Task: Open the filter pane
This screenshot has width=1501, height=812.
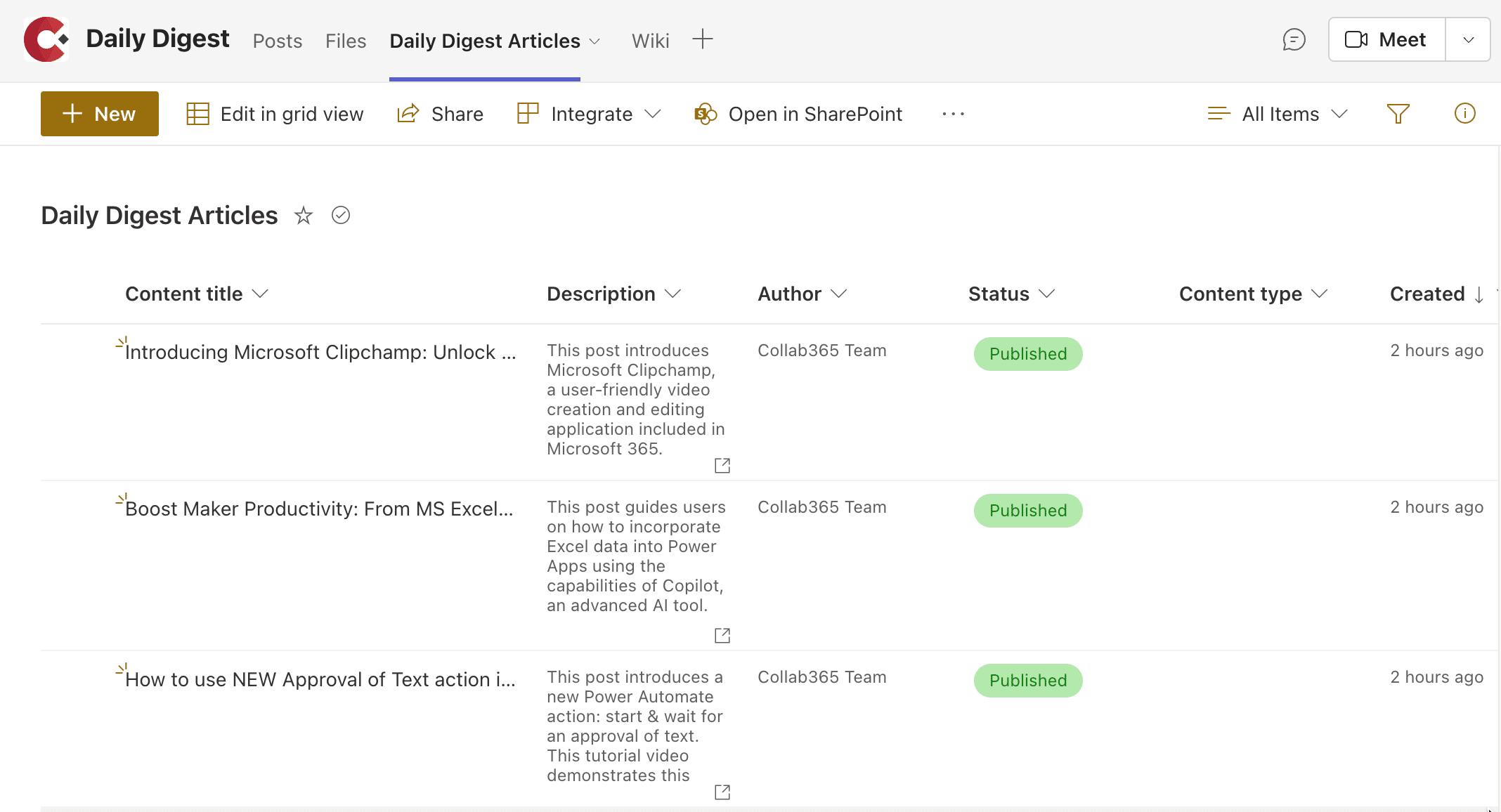Action: pos(1398,113)
